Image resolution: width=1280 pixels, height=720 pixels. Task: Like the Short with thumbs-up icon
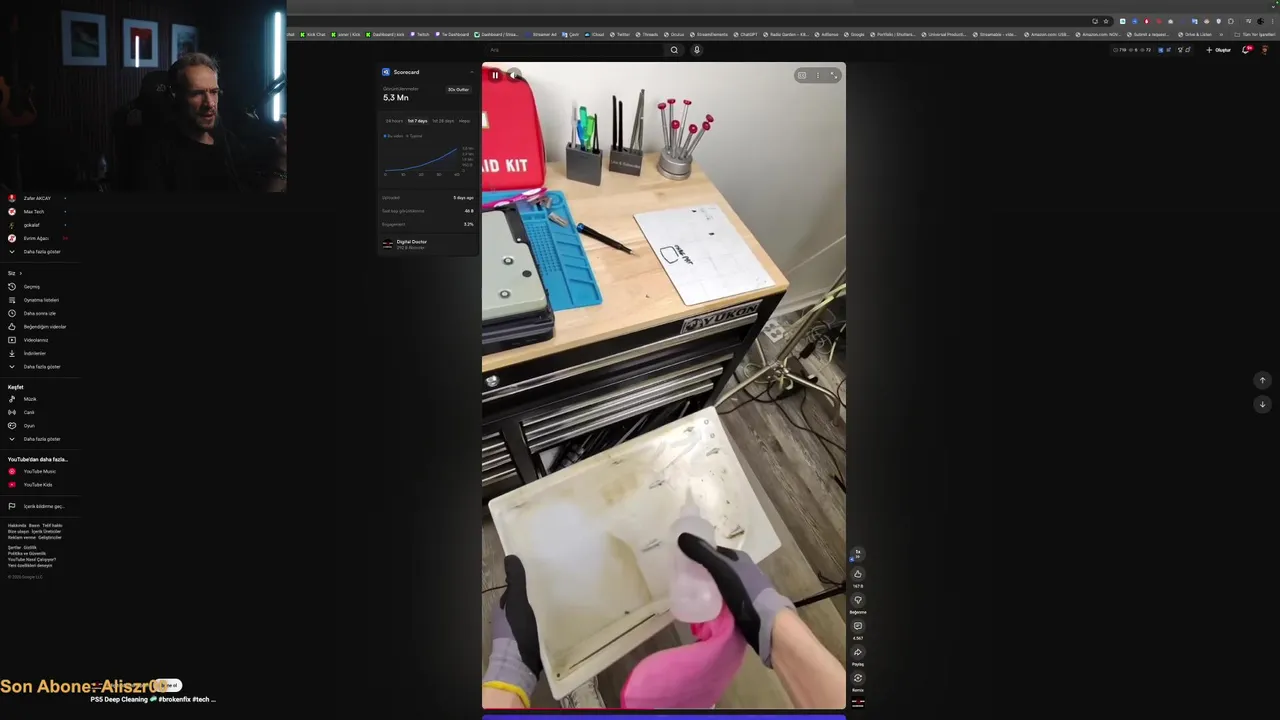click(x=857, y=574)
